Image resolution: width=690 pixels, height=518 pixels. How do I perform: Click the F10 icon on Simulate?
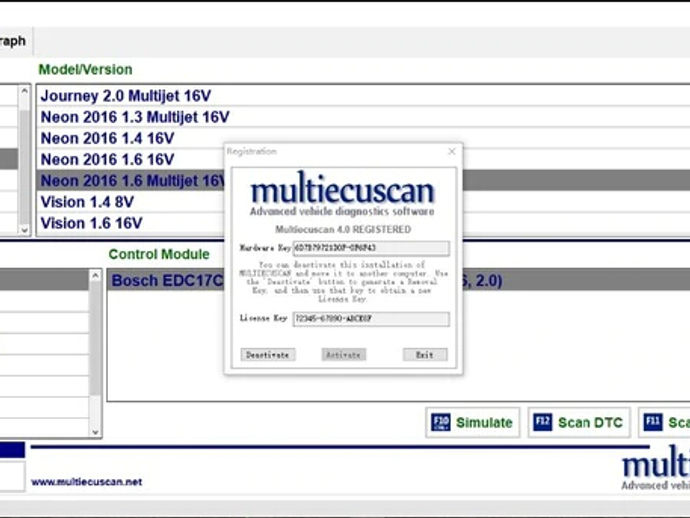point(440,422)
